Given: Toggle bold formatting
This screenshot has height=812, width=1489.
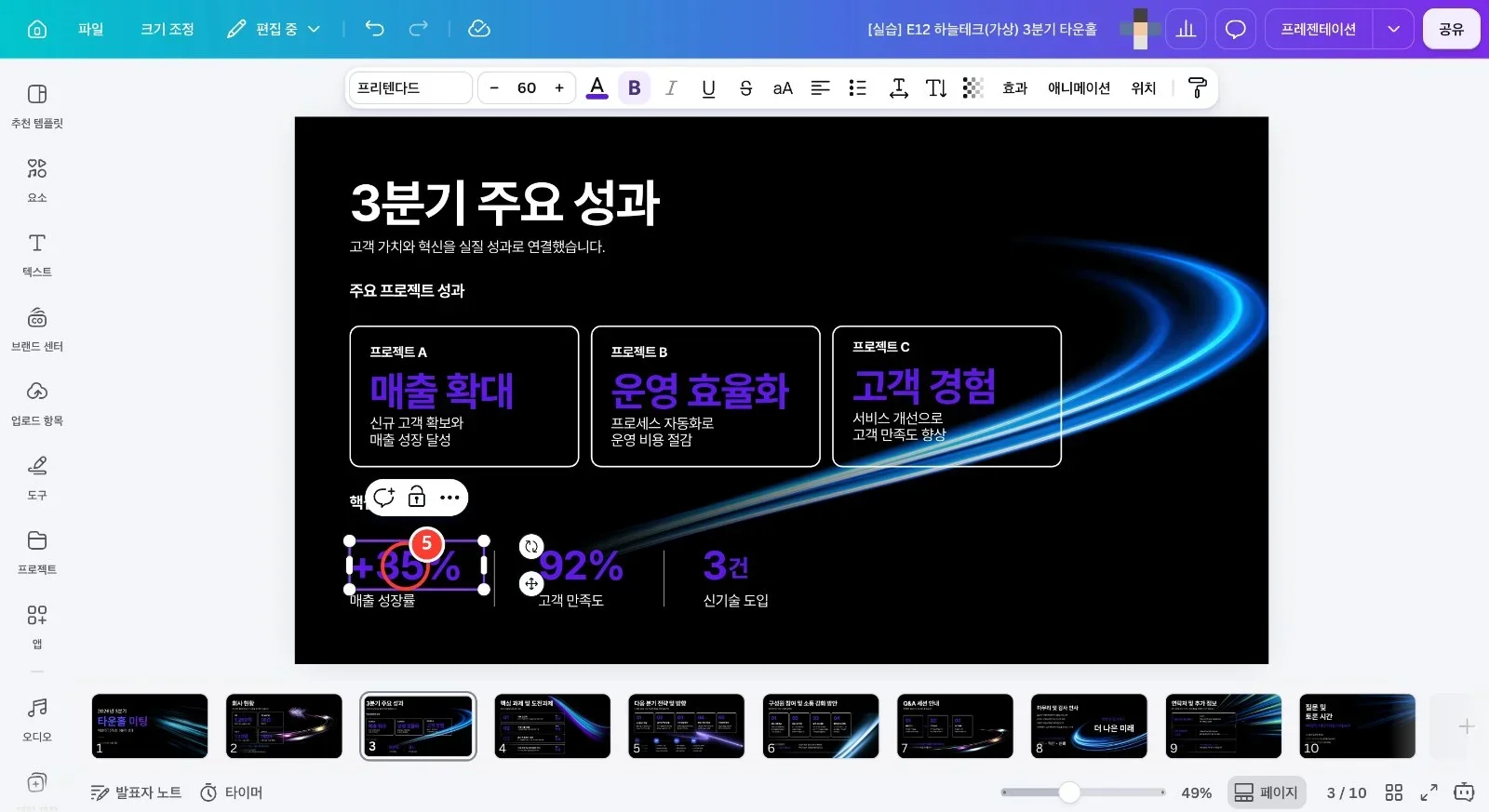Looking at the screenshot, I should pos(635,87).
